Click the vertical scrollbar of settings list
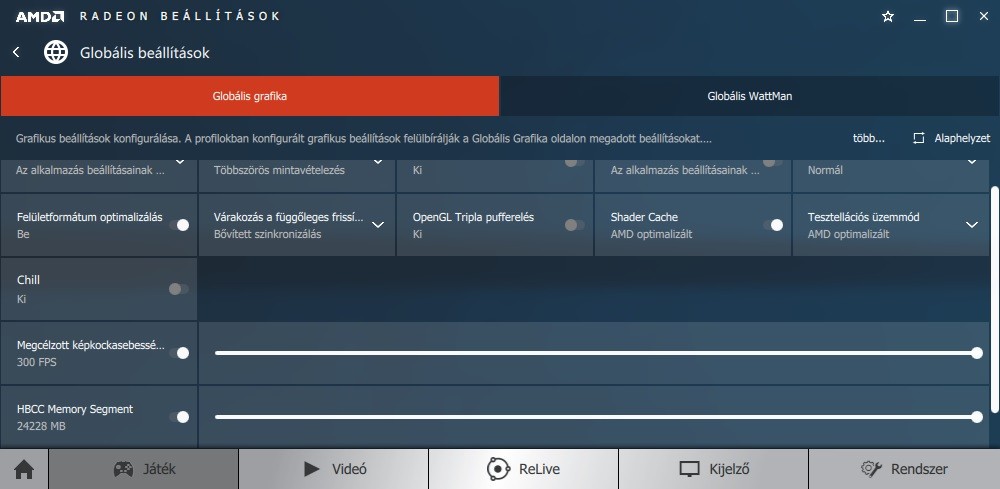1000x489 pixels. [996, 300]
